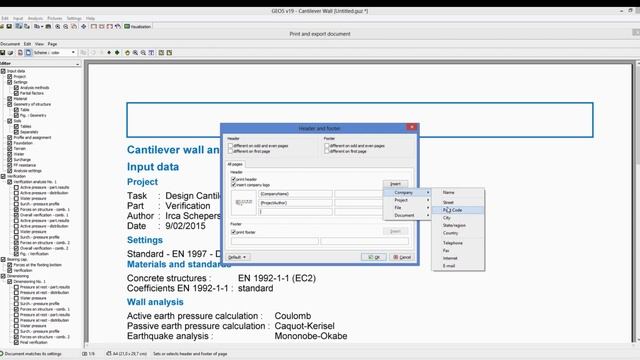Collapse the Editor panel dropdown arrow
This screenshot has height=360, width=640.
(x=78, y=64)
